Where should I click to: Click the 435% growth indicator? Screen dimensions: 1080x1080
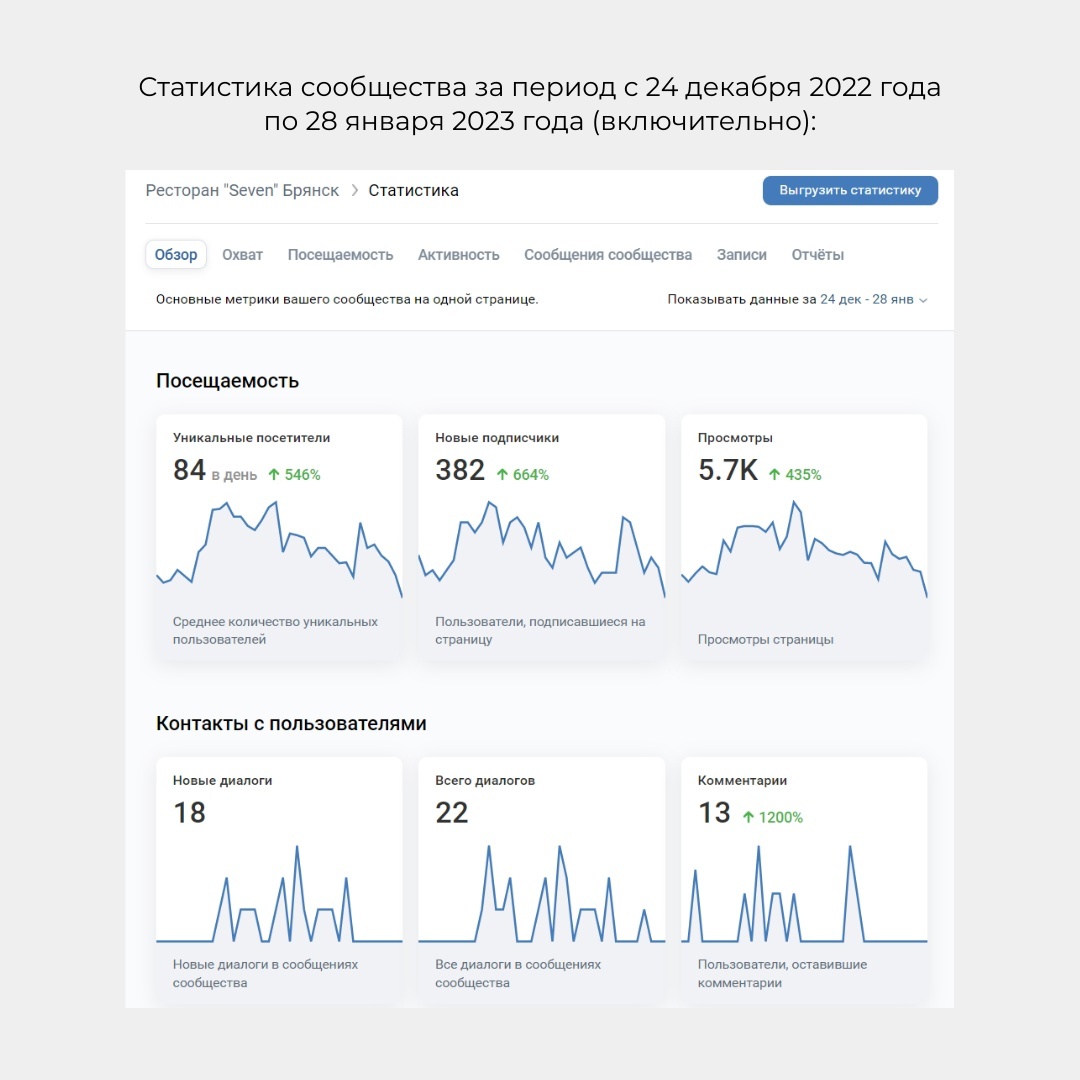tap(795, 475)
